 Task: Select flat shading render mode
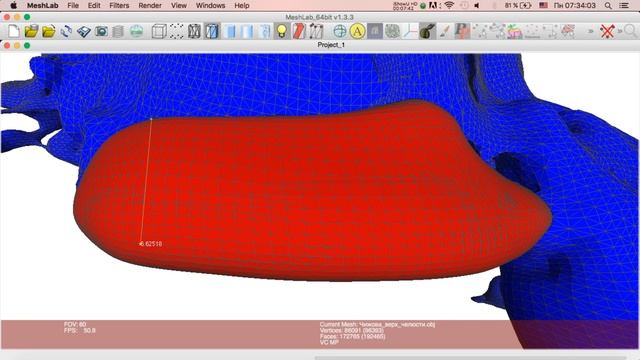click(x=247, y=31)
